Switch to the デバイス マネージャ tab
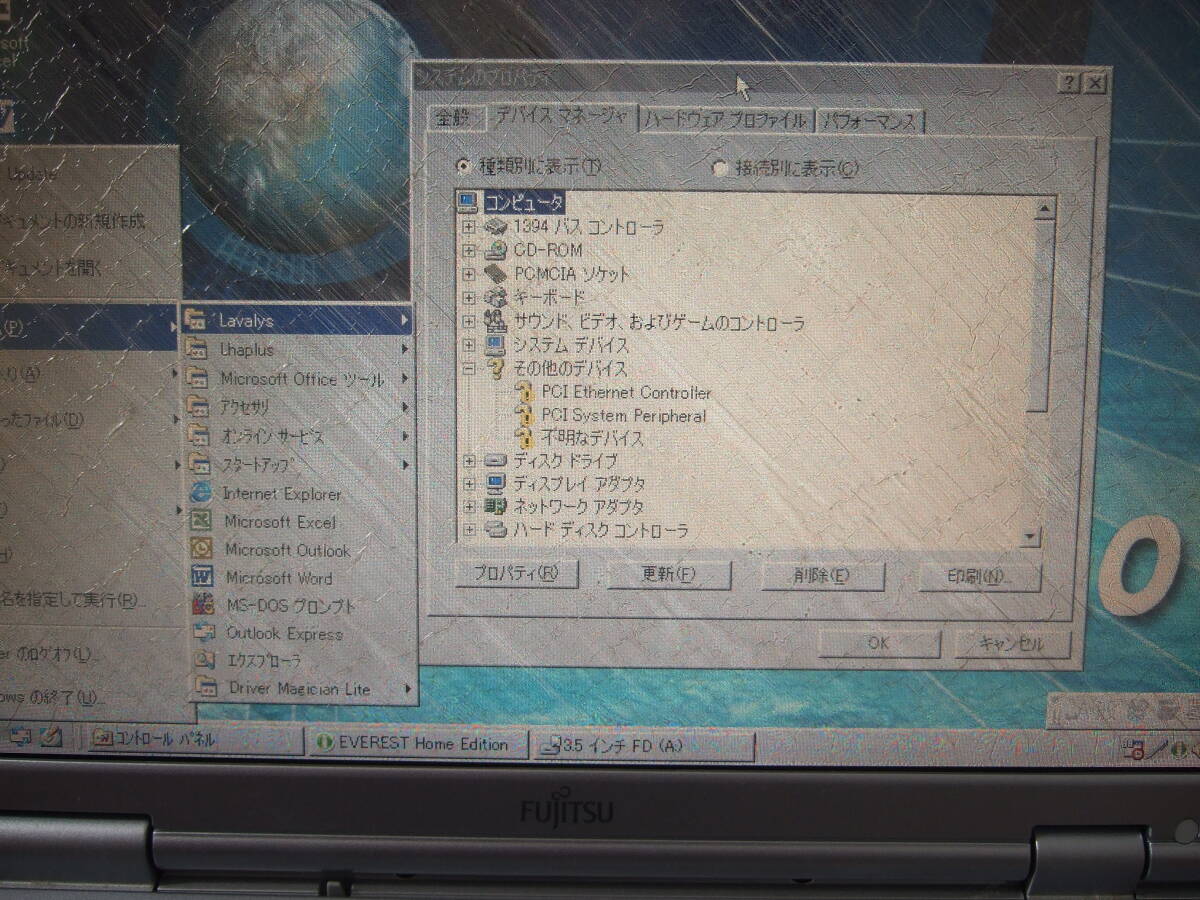Viewport: 1200px width, 900px height. [562, 116]
